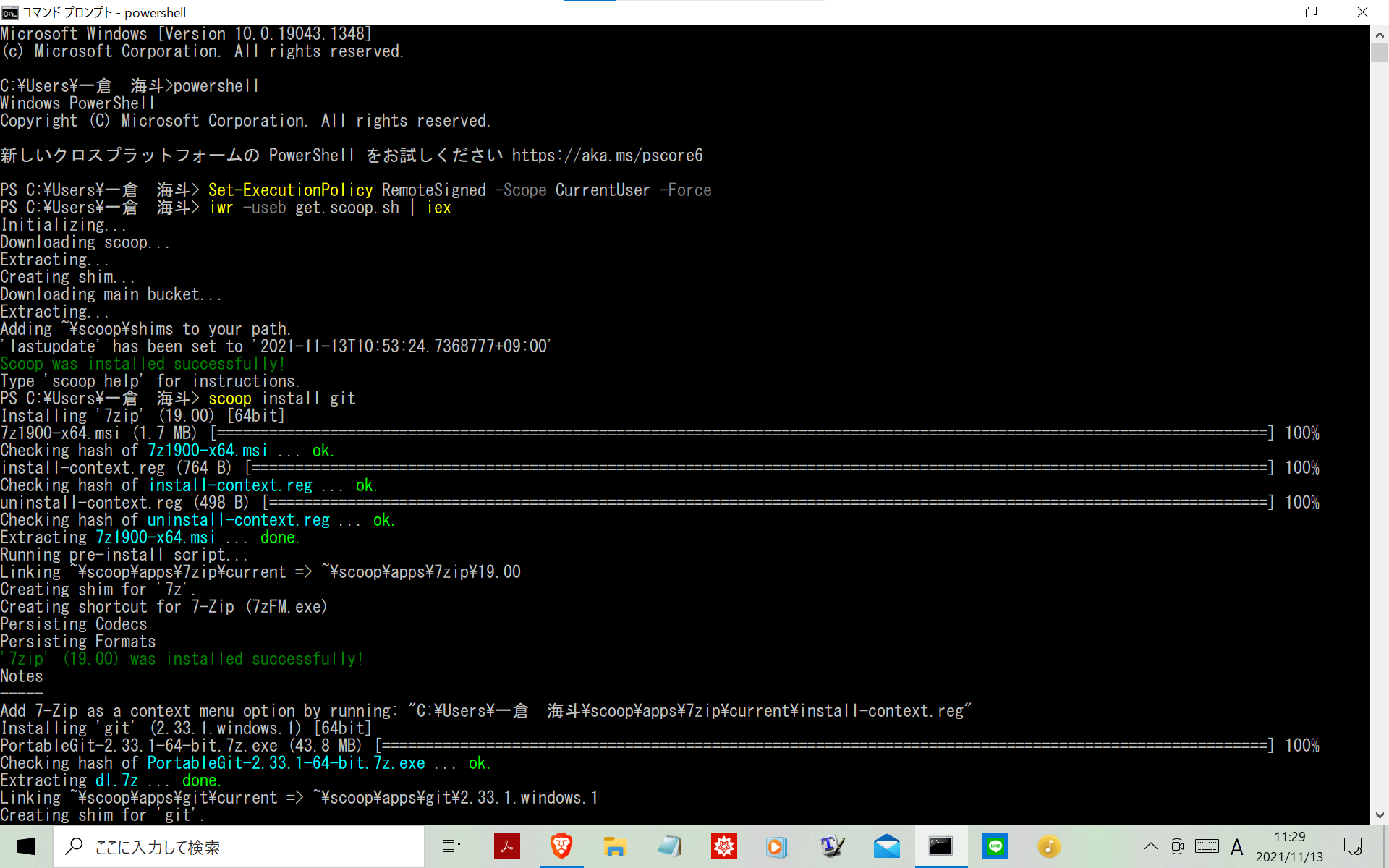Open the red Wolfram Mathematica icon
Viewport: 1389px width, 868px height.
723,846
